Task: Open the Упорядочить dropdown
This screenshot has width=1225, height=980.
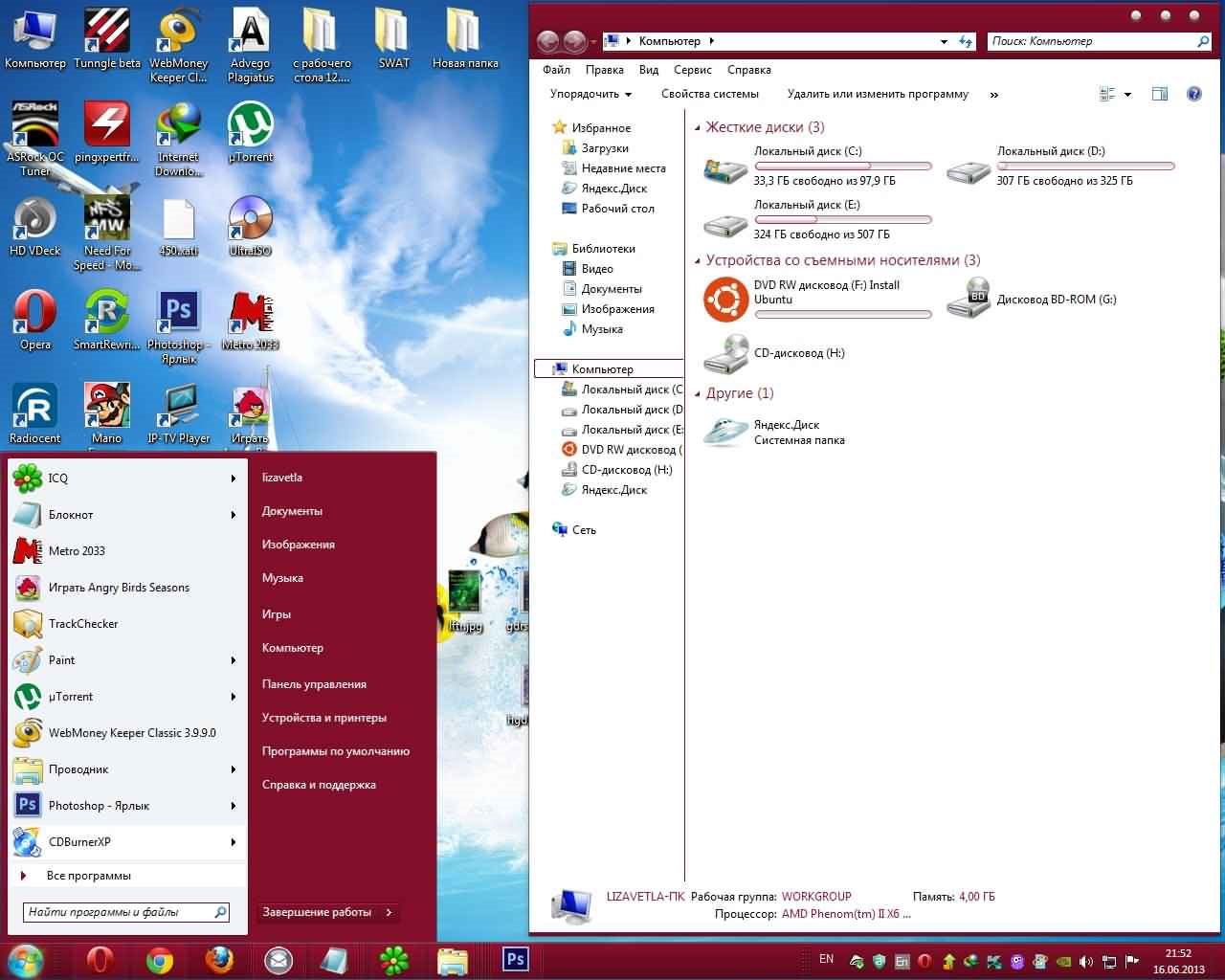Action: (x=590, y=94)
